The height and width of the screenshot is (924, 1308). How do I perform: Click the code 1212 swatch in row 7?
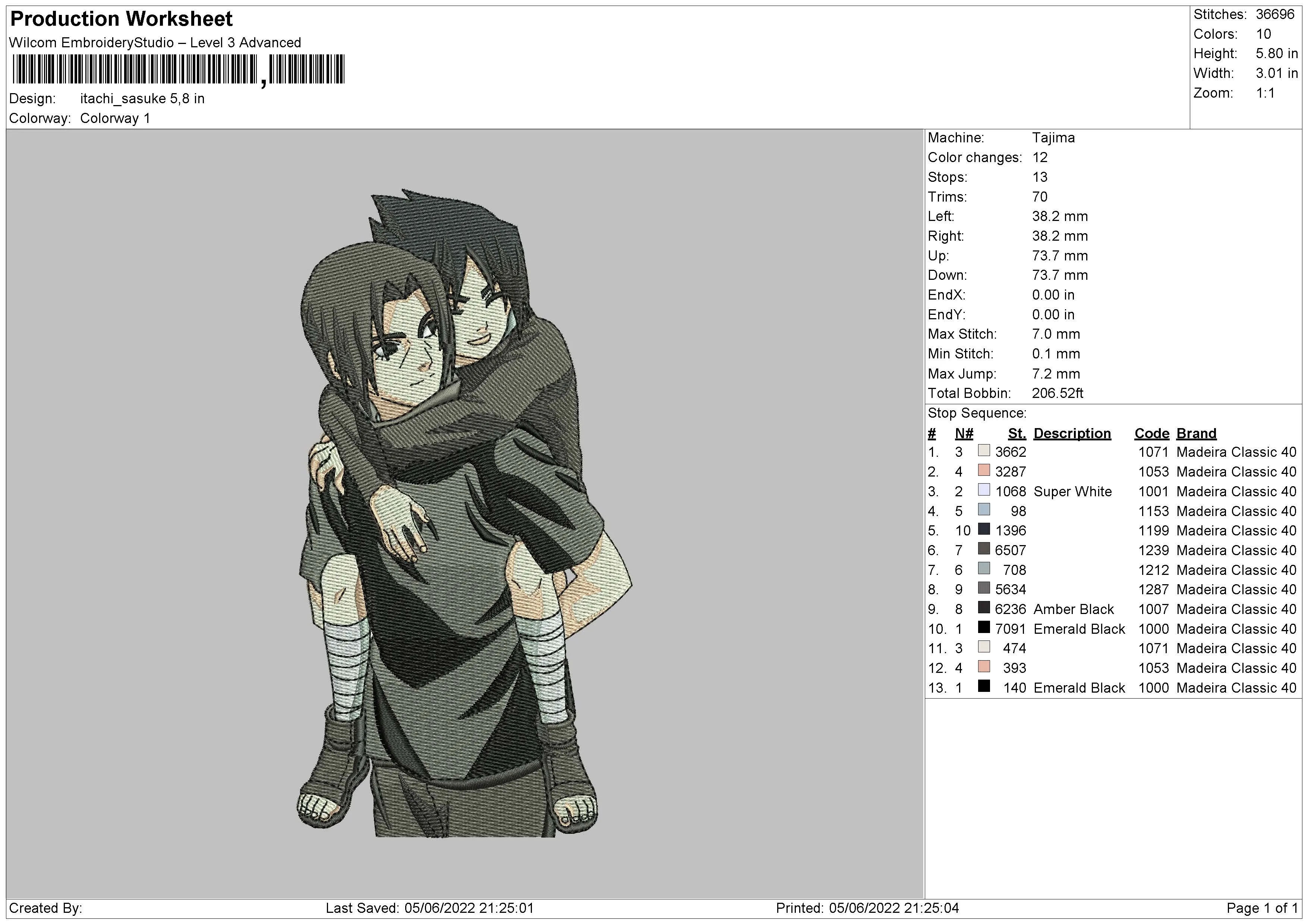[984, 569]
